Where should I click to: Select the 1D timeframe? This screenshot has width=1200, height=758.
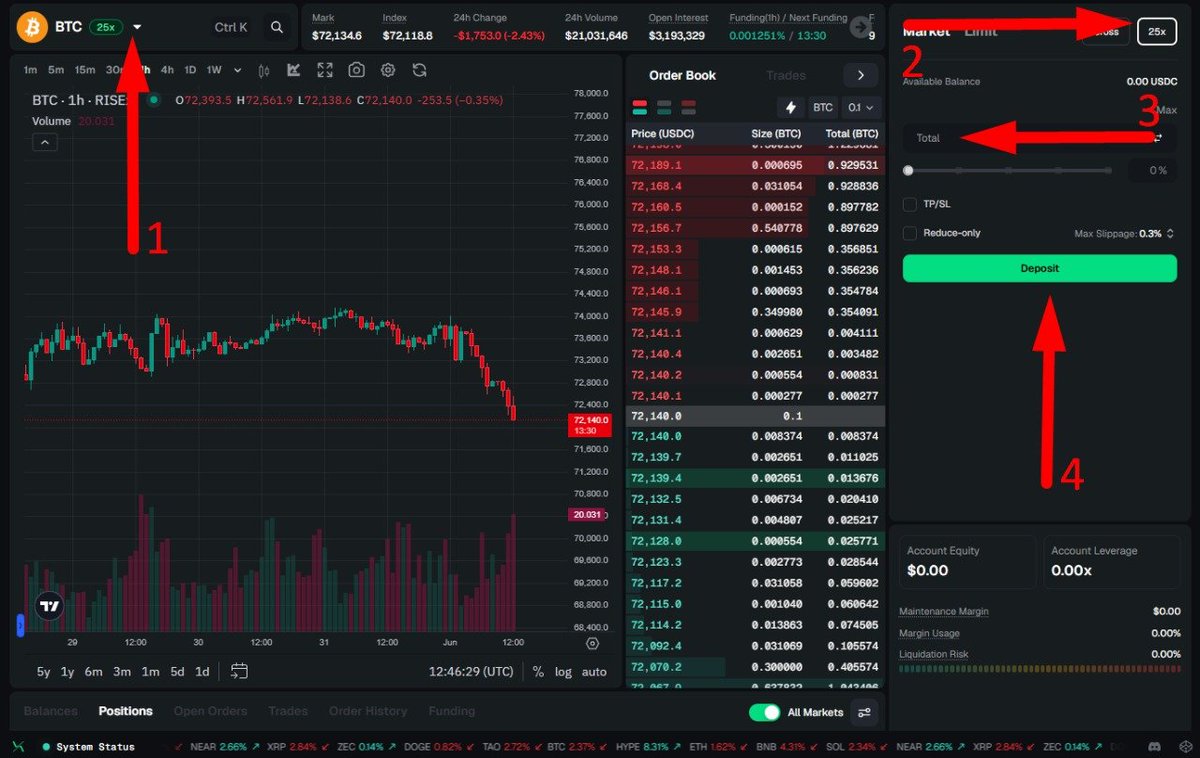tap(190, 70)
